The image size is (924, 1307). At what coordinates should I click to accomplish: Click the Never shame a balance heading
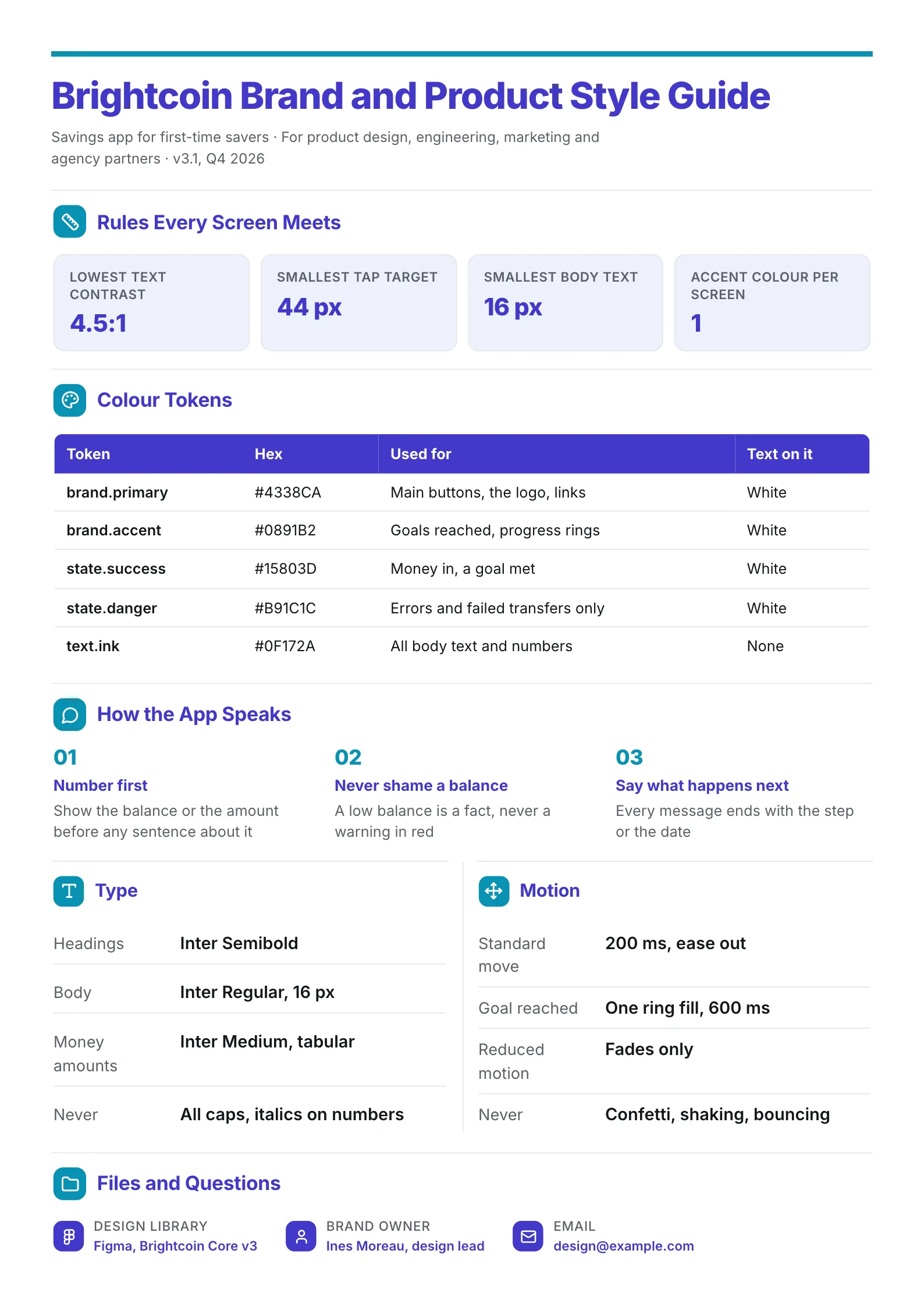[421, 786]
